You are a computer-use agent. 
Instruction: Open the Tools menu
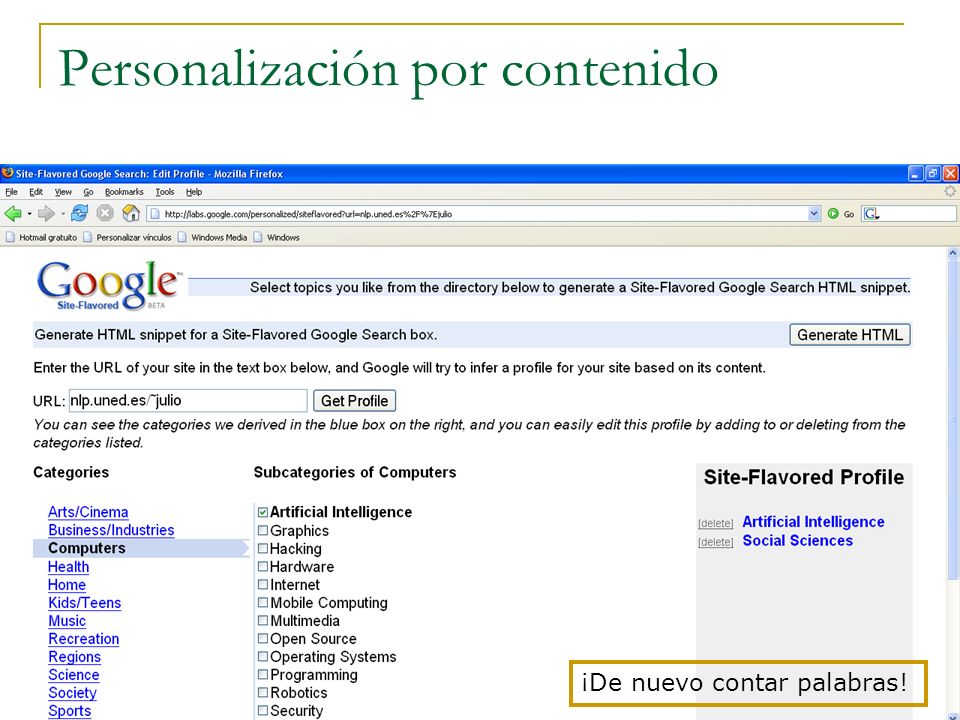pos(165,192)
